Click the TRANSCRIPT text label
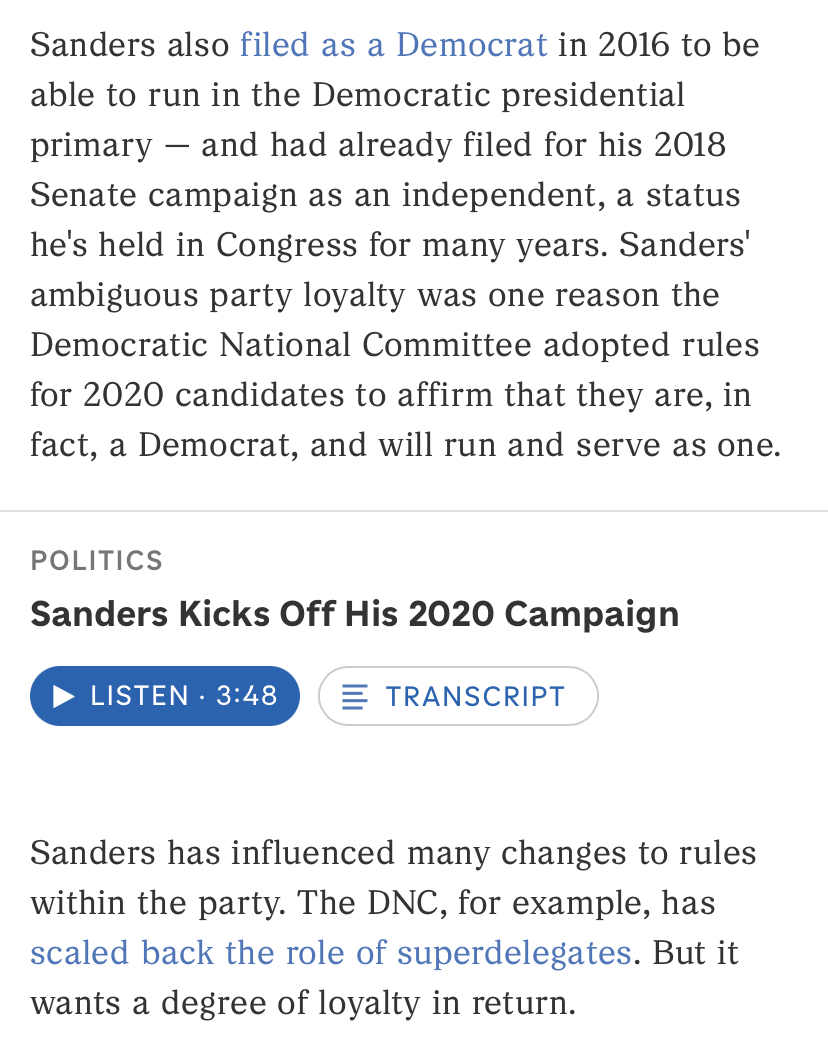 point(476,696)
